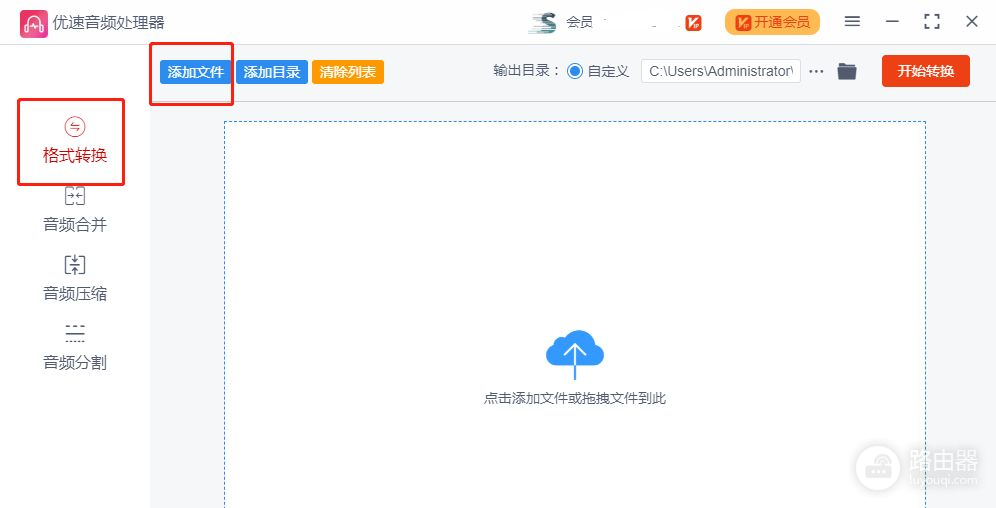Screen dimensions: 996x508
Task: Click the three-dot browse path button
Action: coord(816,71)
